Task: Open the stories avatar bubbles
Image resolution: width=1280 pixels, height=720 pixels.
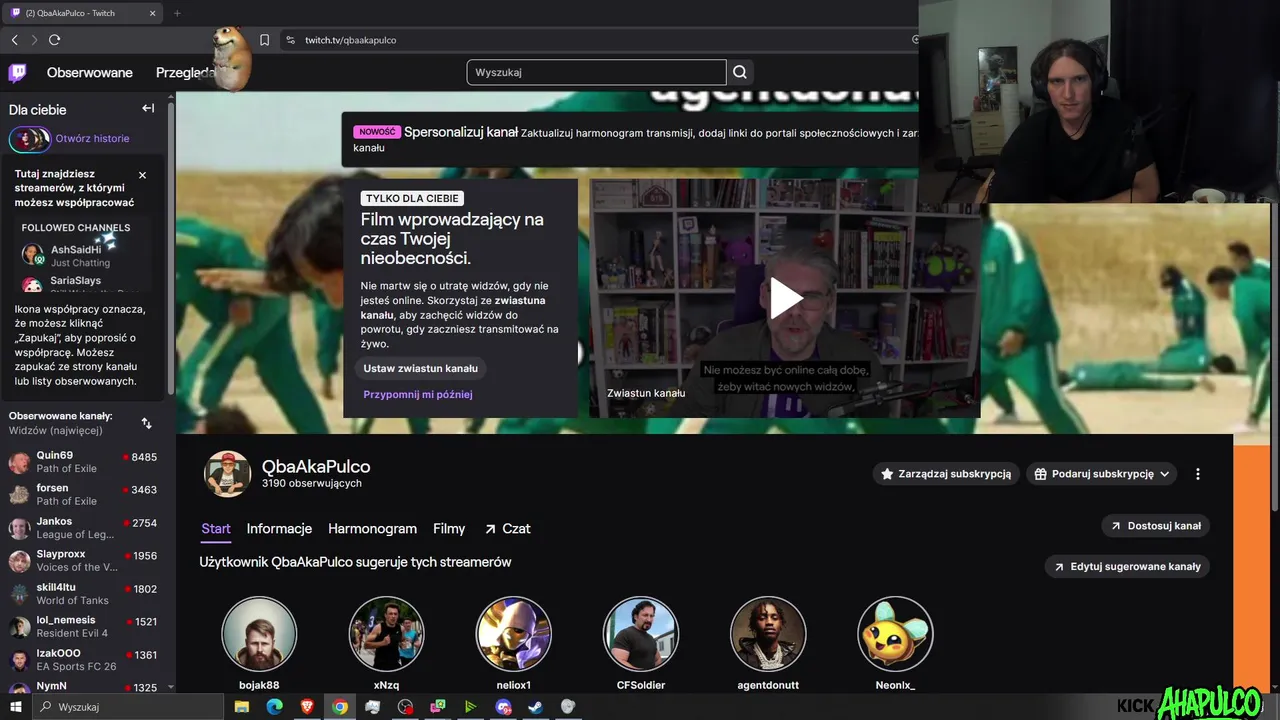Action: coord(30,139)
